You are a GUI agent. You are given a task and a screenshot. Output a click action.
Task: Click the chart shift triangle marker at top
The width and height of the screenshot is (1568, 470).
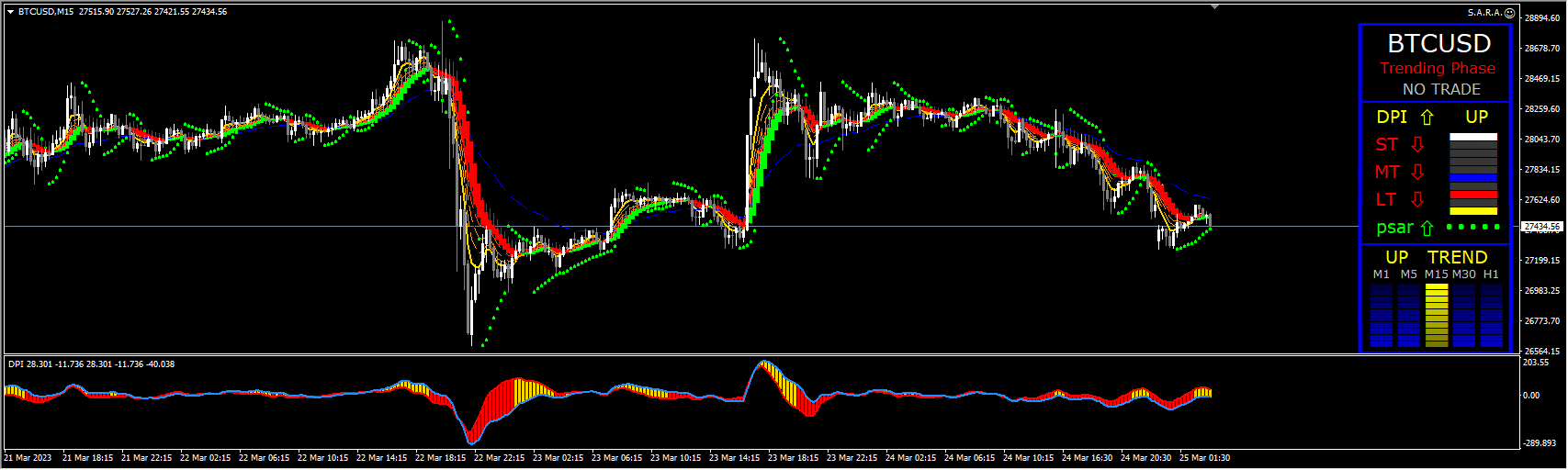pyautogui.click(x=1215, y=6)
